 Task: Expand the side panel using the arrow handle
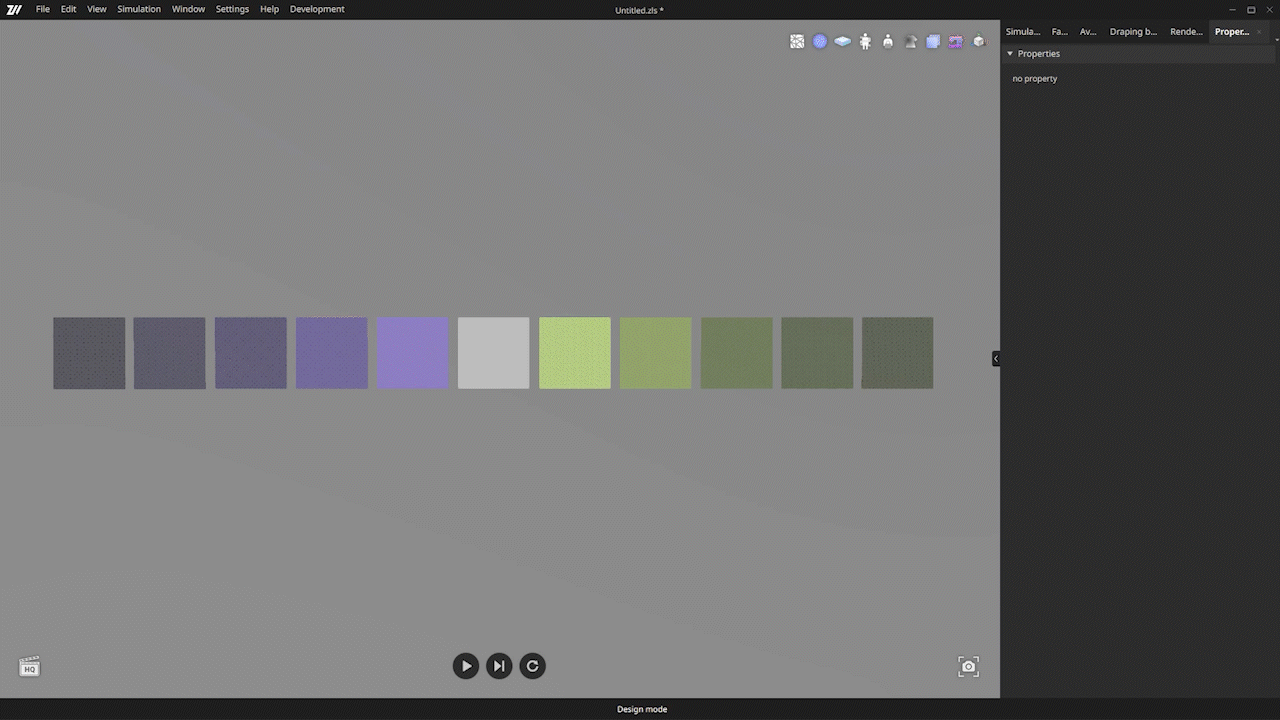coord(995,359)
